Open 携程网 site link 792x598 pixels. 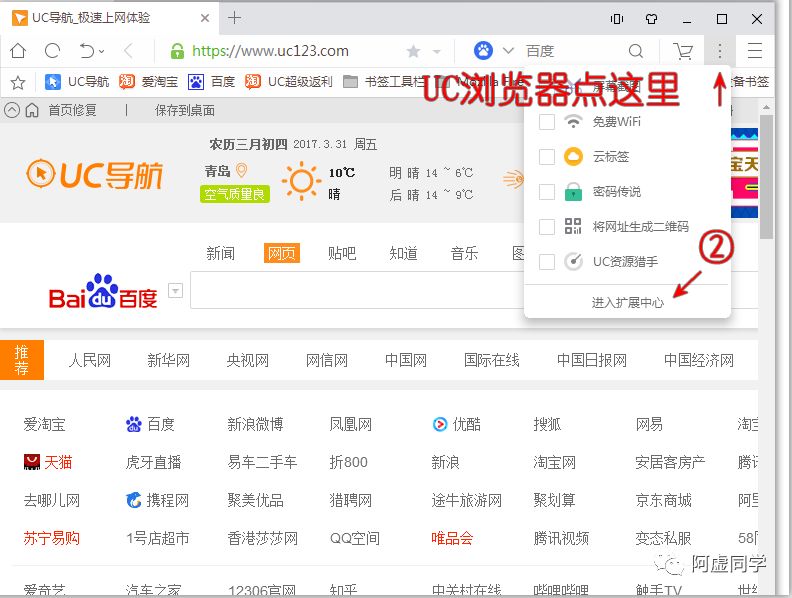click(157, 500)
